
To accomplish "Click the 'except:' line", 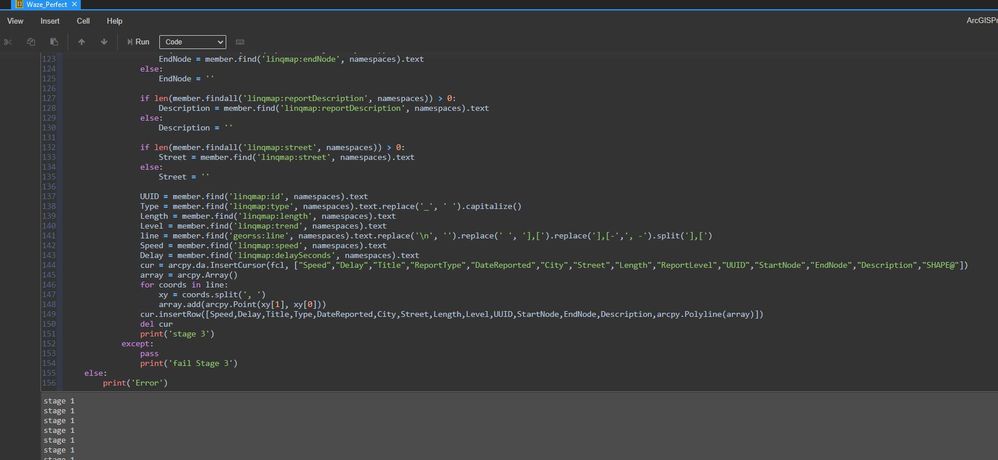I will [x=137, y=344].
